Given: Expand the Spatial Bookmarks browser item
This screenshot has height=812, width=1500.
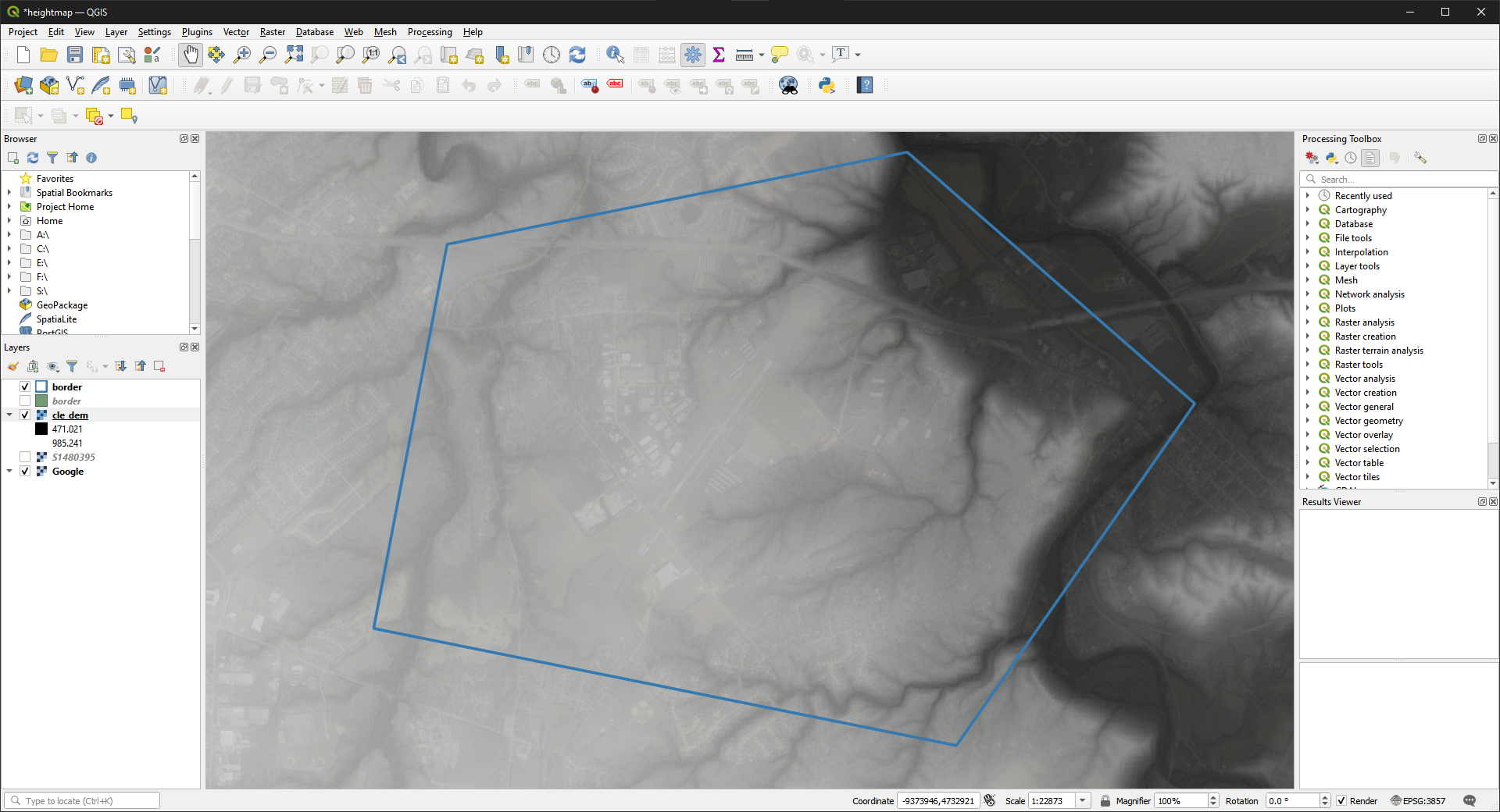Looking at the screenshot, I should pyautogui.click(x=9, y=193).
